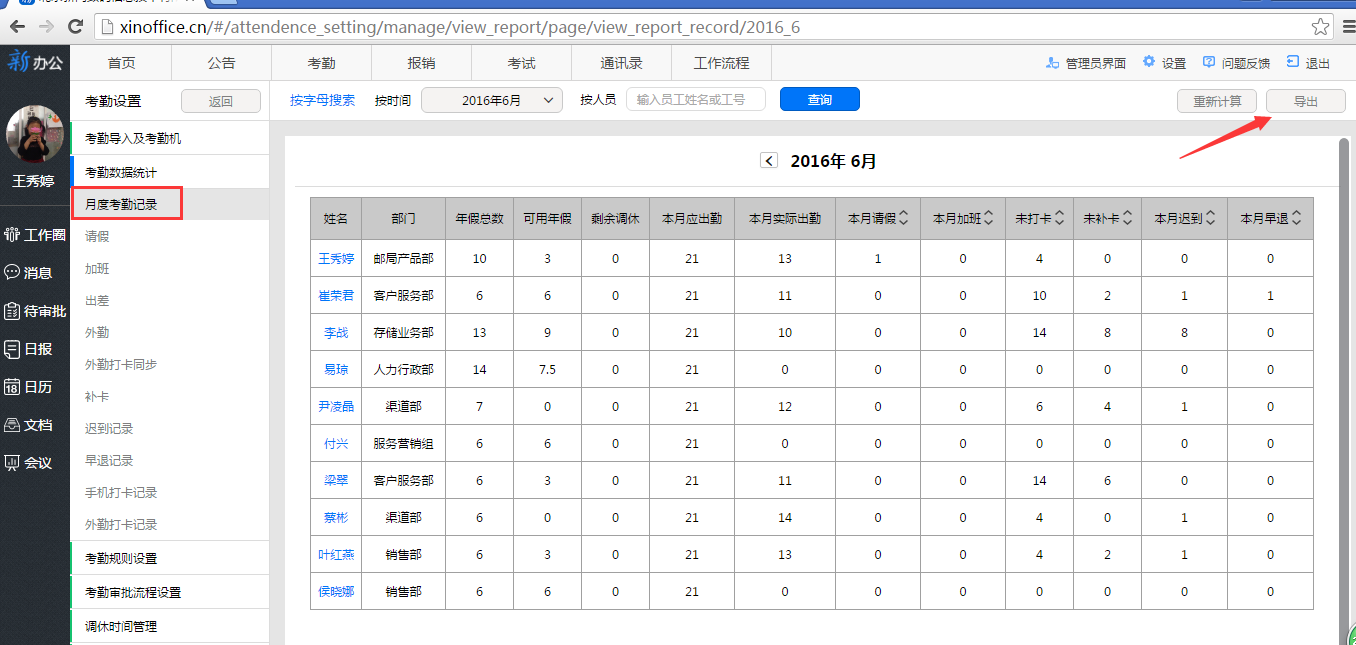Click 退出 to log out
1356x645 pixels.
pyautogui.click(x=1309, y=63)
